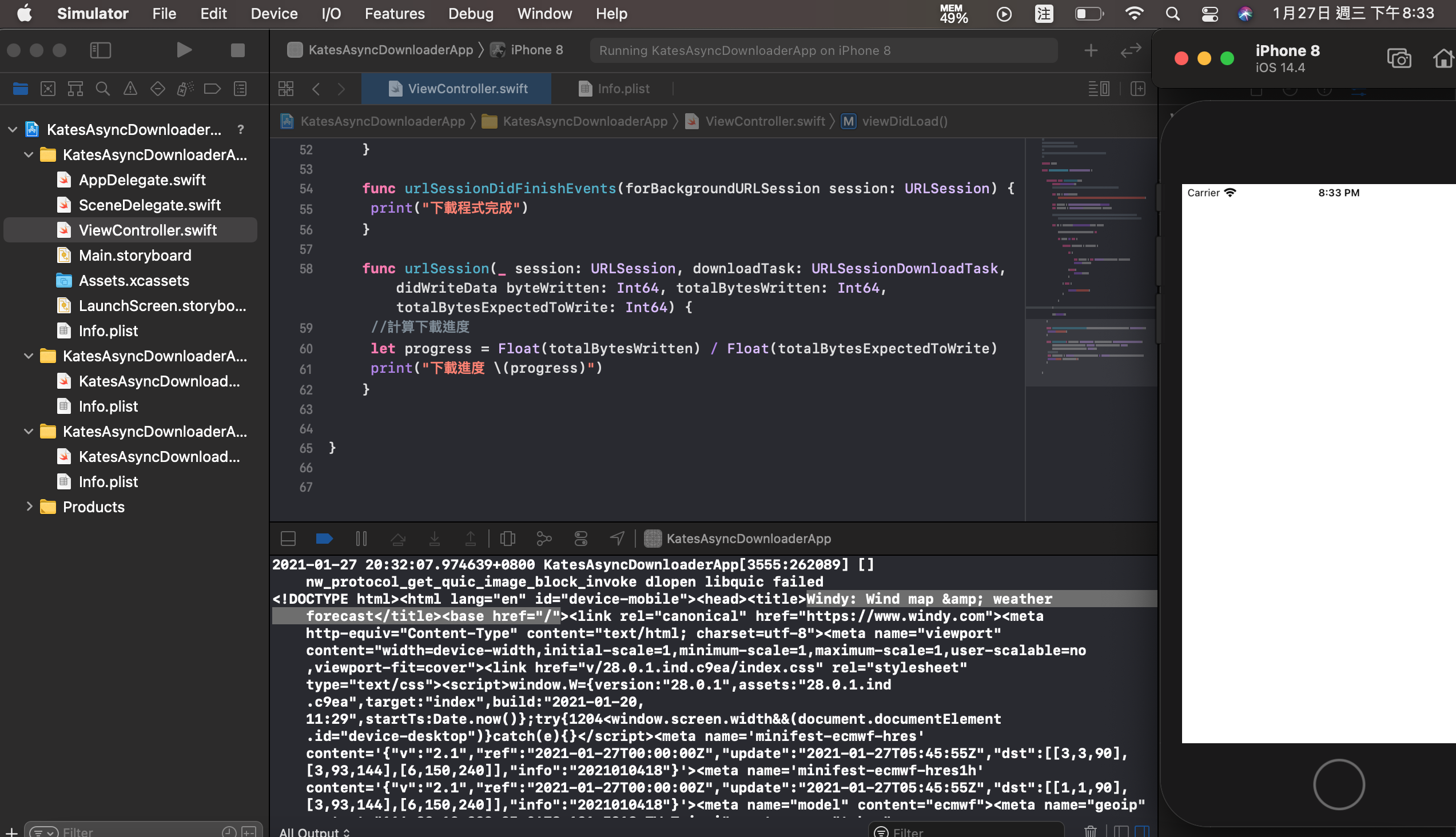Screen dimensions: 1456x837
Task: Take a Simulator screenshot camera icon
Action: pos(1398,59)
